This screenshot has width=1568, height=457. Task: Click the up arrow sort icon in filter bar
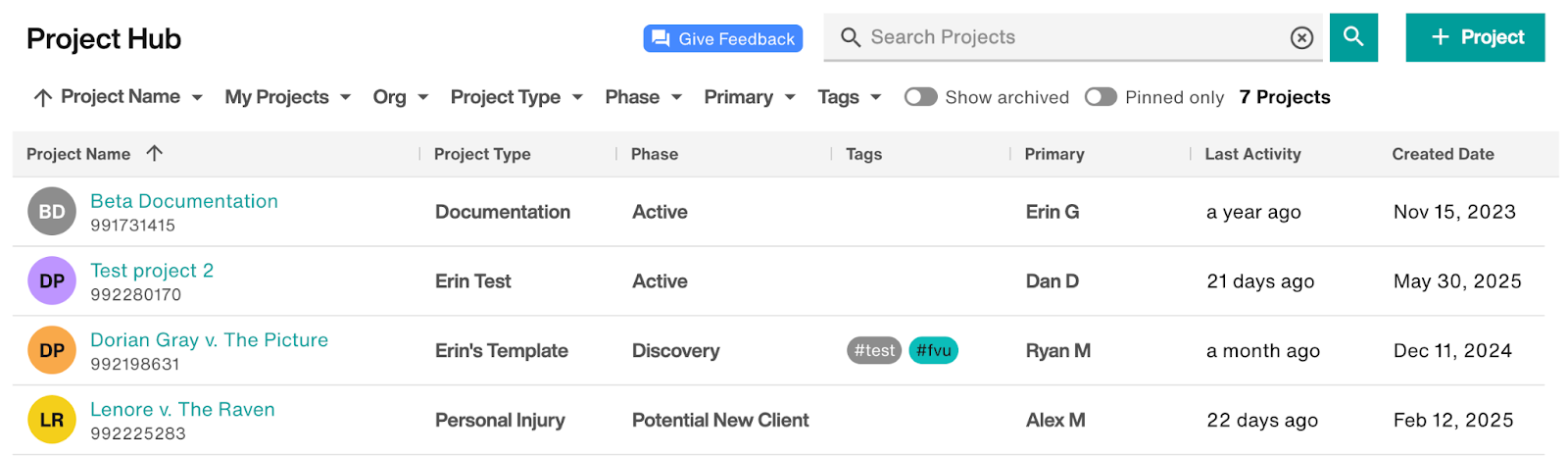click(42, 97)
